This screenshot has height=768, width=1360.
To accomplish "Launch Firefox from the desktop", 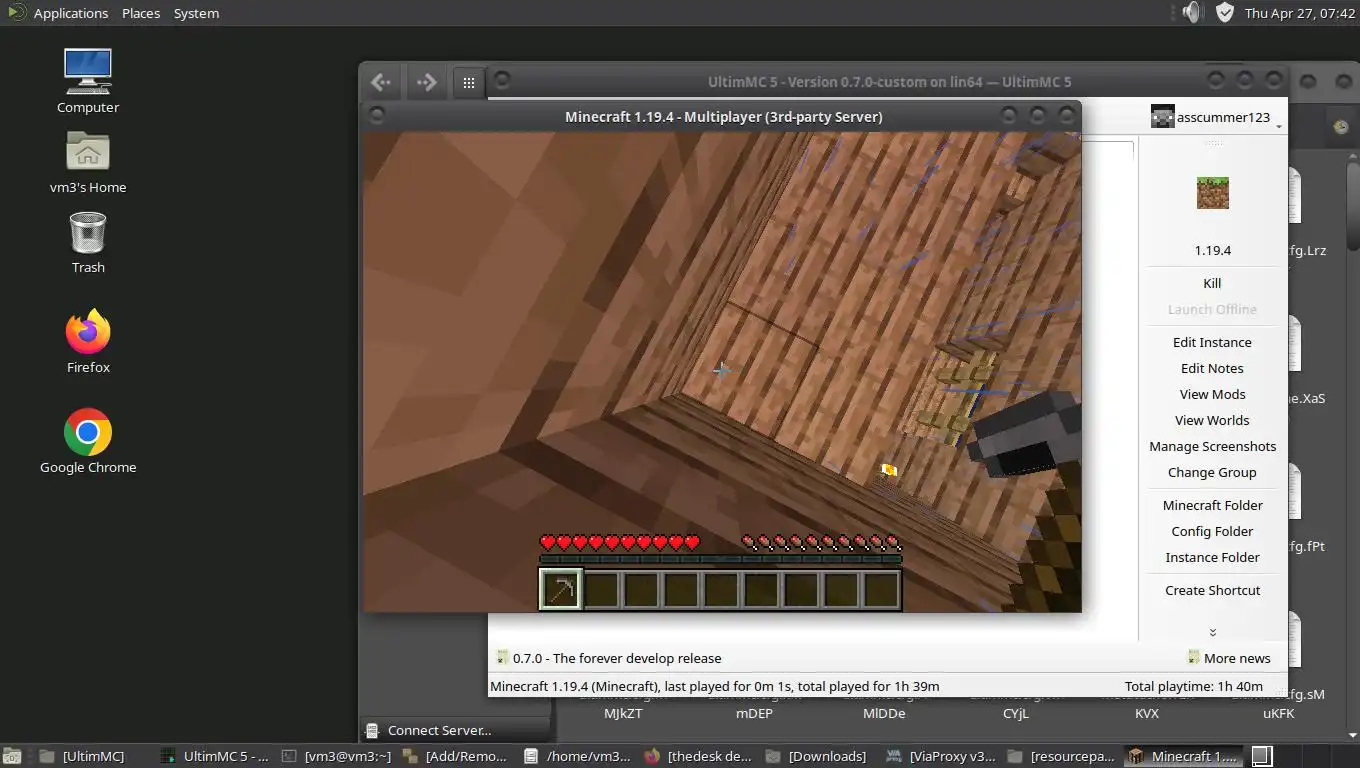I will (88, 332).
